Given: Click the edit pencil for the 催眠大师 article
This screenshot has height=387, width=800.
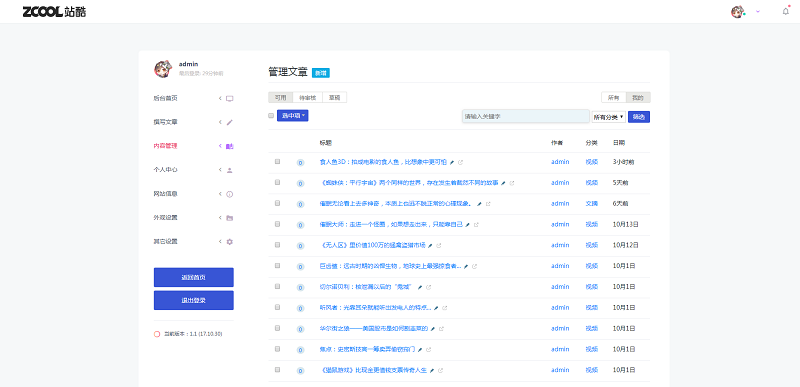Looking at the screenshot, I should click(x=467, y=225).
